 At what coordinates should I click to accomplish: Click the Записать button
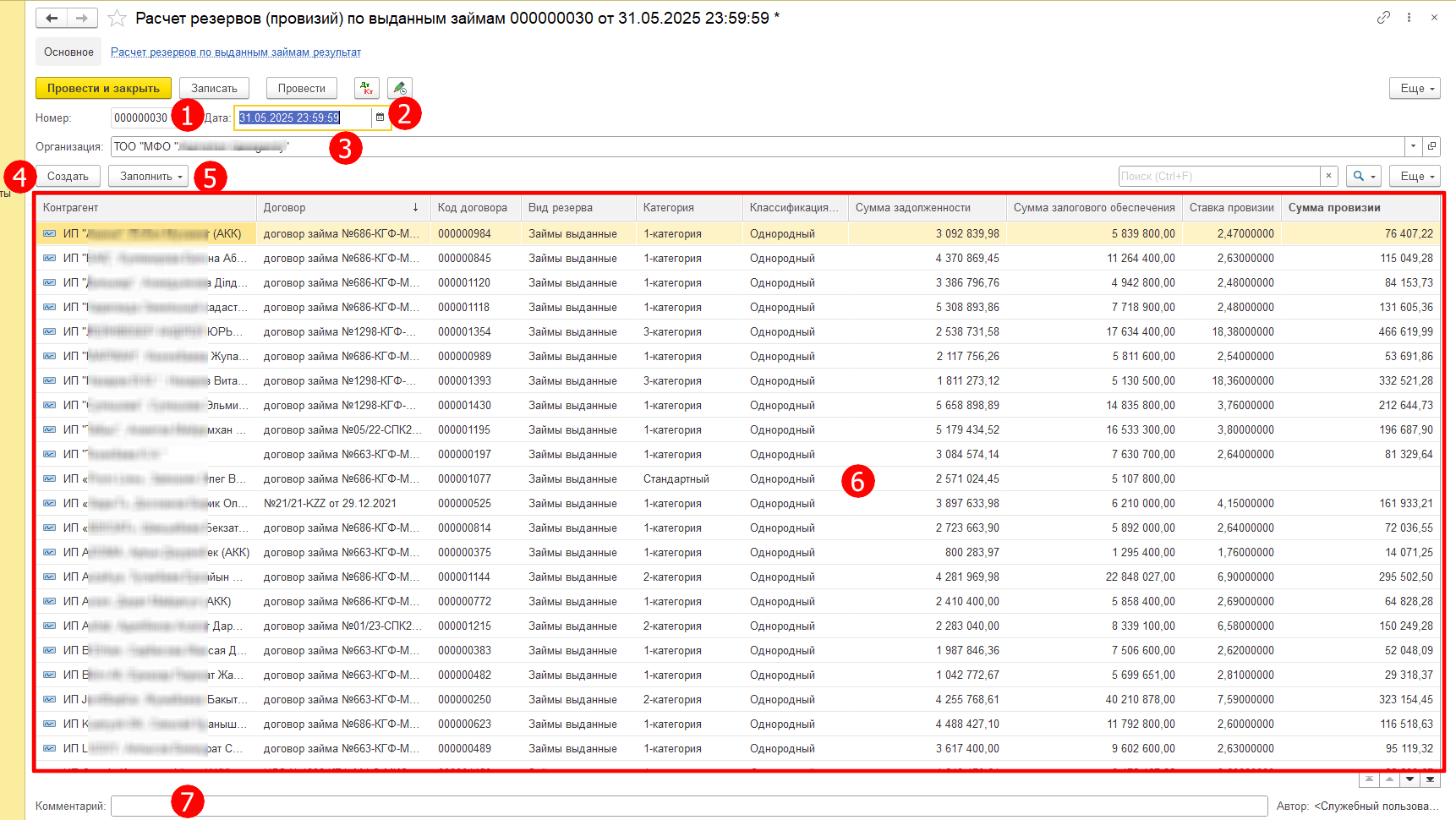(214, 88)
